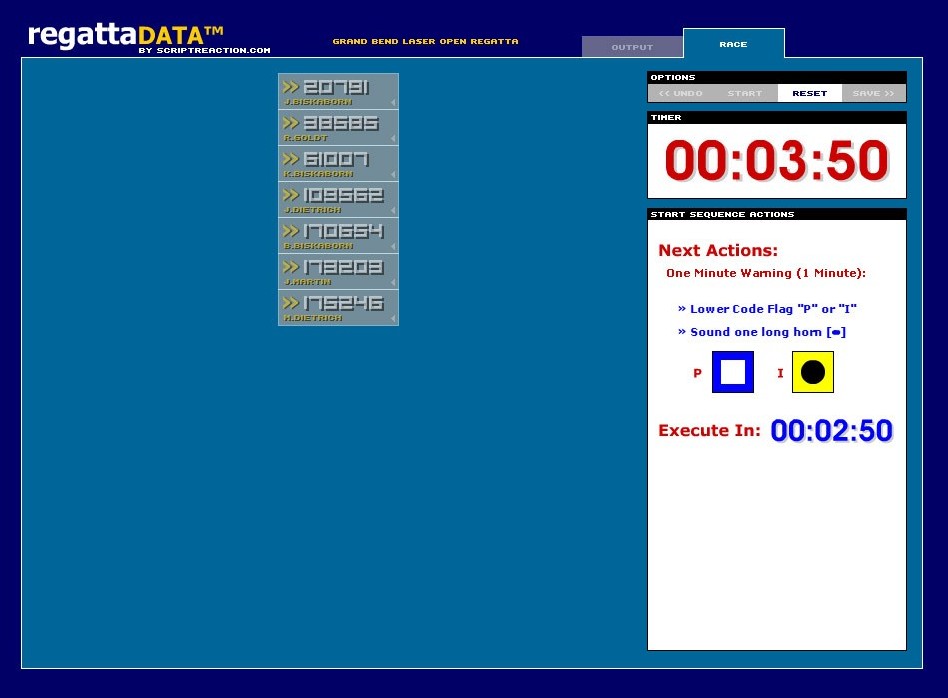Click the START option button
This screenshot has height=698, width=948.
[745, 93]
